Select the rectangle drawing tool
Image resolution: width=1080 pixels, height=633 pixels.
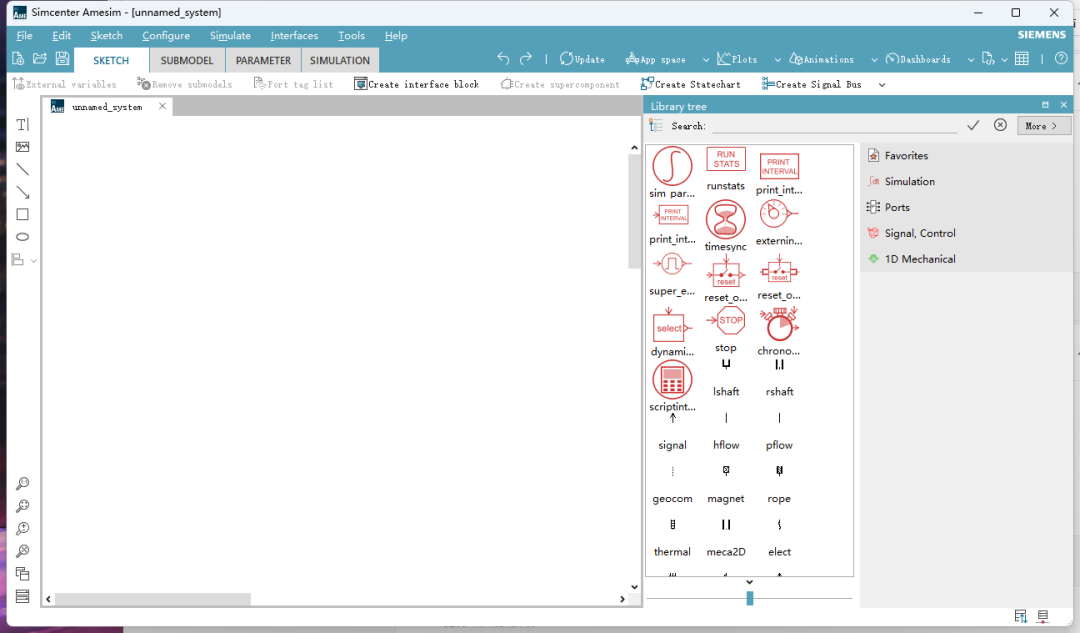[x=23, y=214]
